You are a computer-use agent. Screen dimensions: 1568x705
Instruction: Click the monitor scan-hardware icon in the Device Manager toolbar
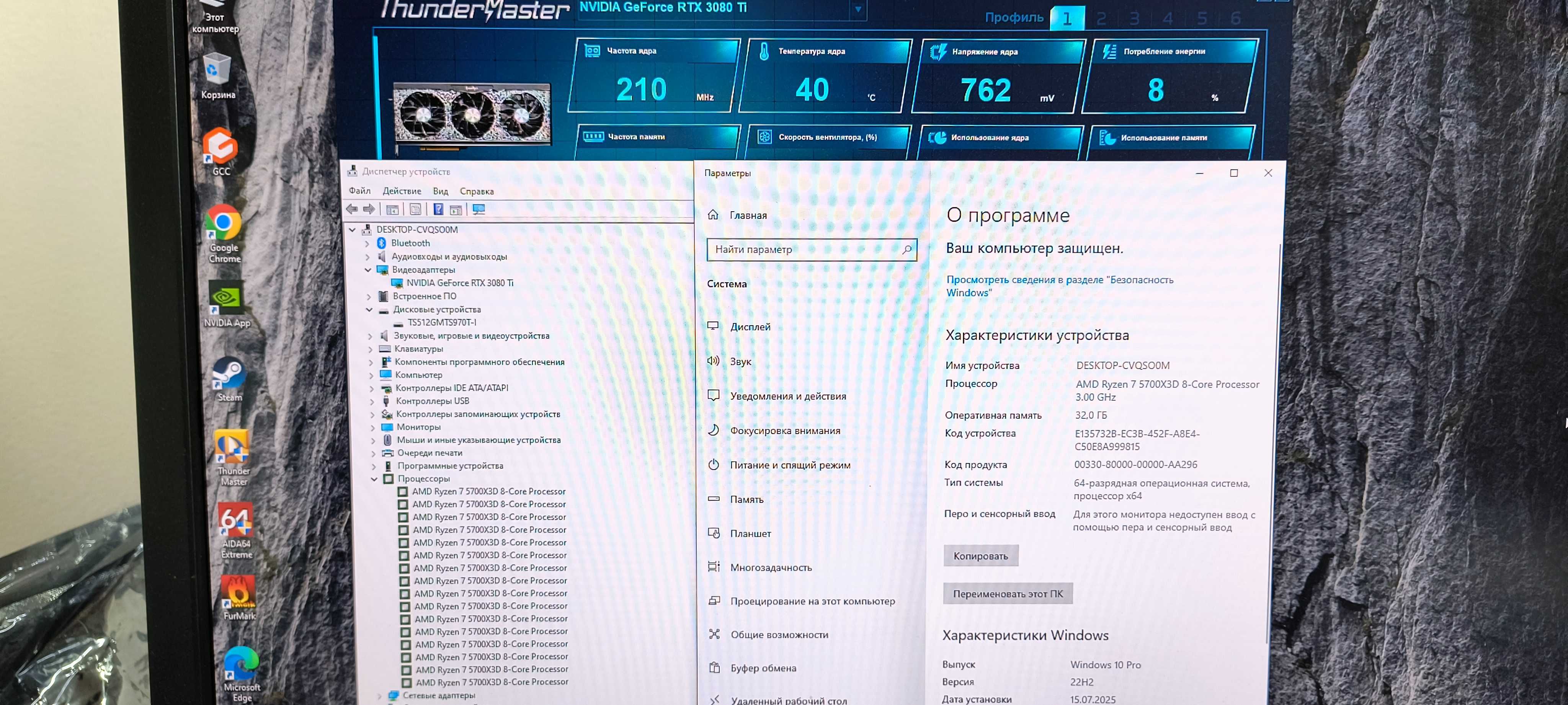[479, 209]
